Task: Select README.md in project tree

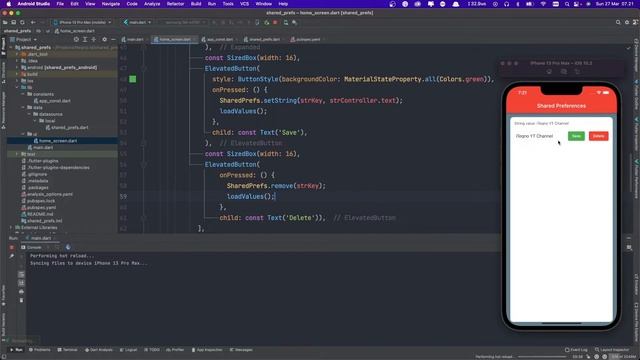Action: click(x=40, y=214)
